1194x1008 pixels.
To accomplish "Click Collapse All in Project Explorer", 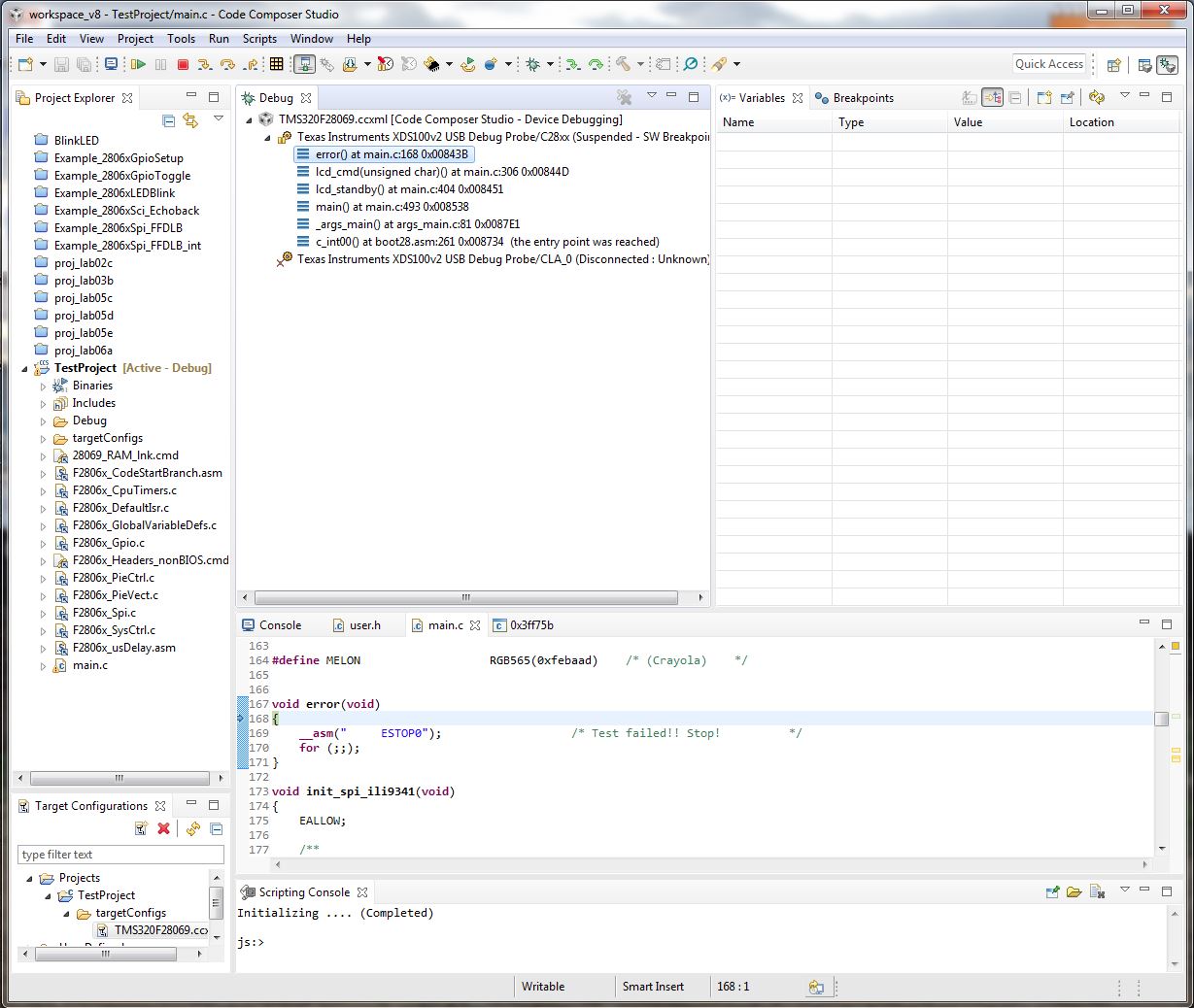I will pyautogui.click(x=168, y=120).
